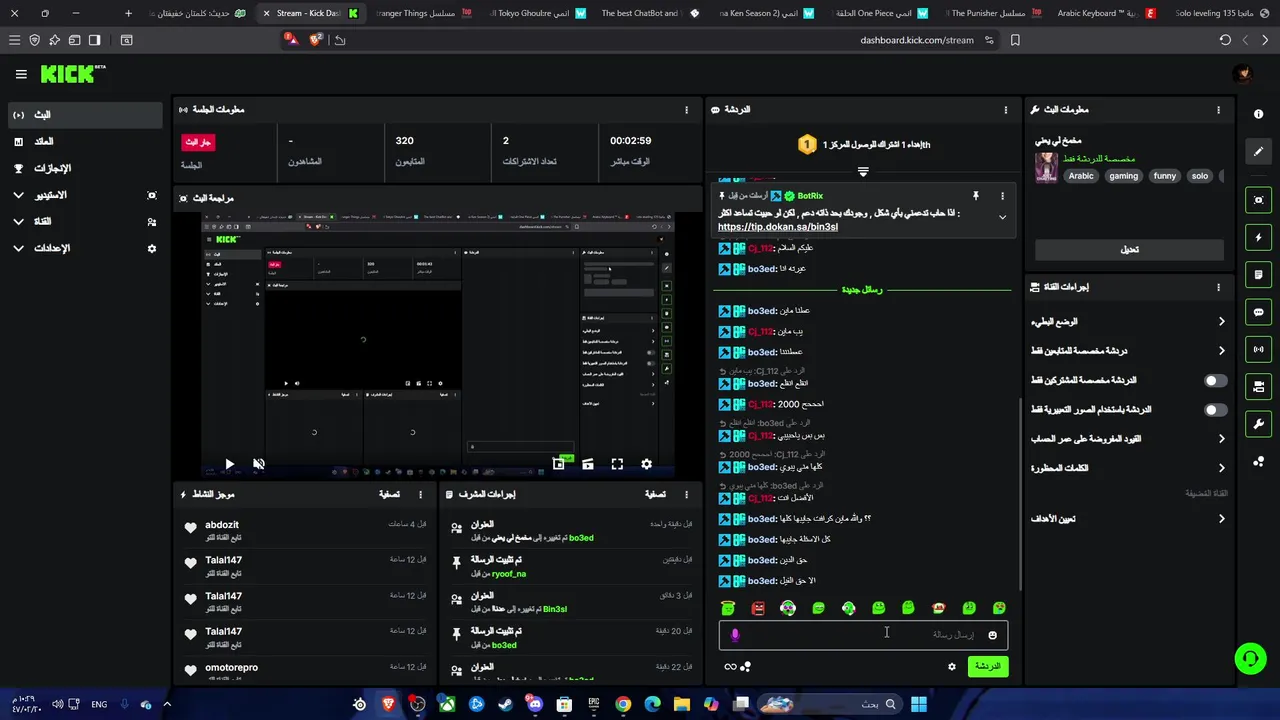Expand followers-only chat option
This screenshot has width=1280, height=720.
pyautogui.click(x=1129, y=351)
